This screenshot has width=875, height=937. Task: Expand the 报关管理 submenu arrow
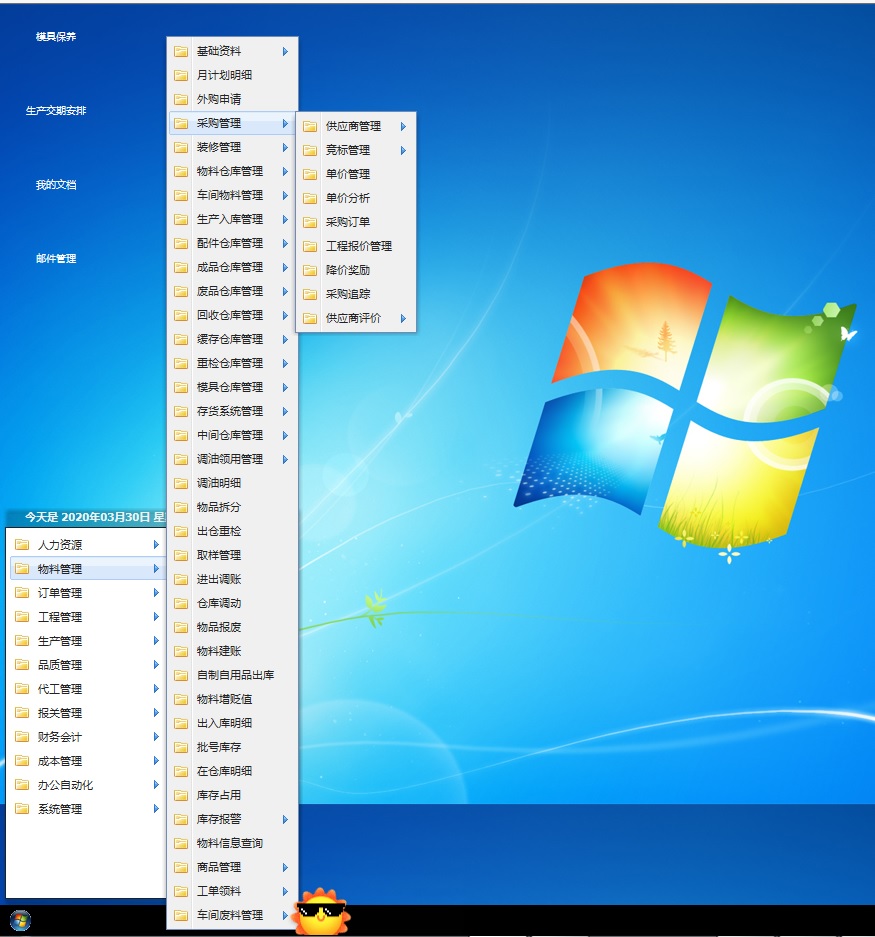tap(156, 713)
